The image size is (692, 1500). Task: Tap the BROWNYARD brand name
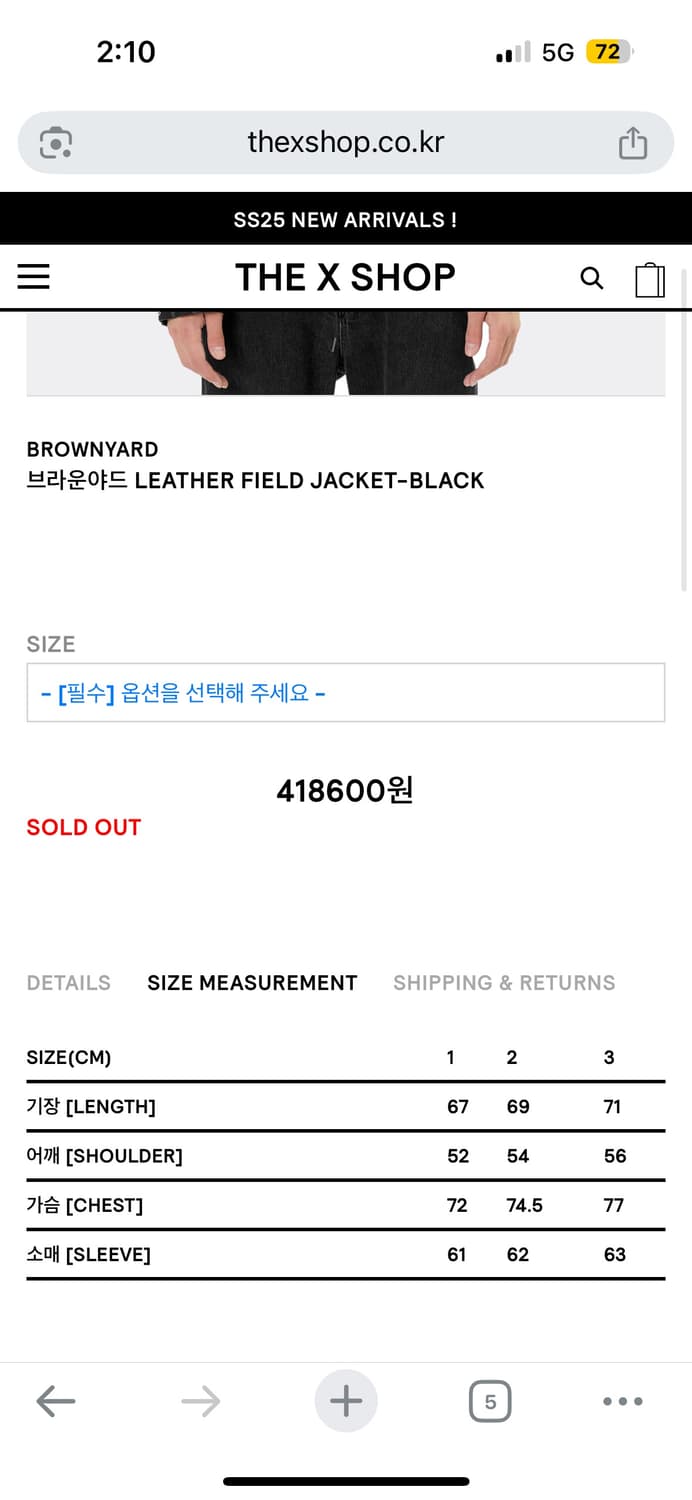pos(92,449)
